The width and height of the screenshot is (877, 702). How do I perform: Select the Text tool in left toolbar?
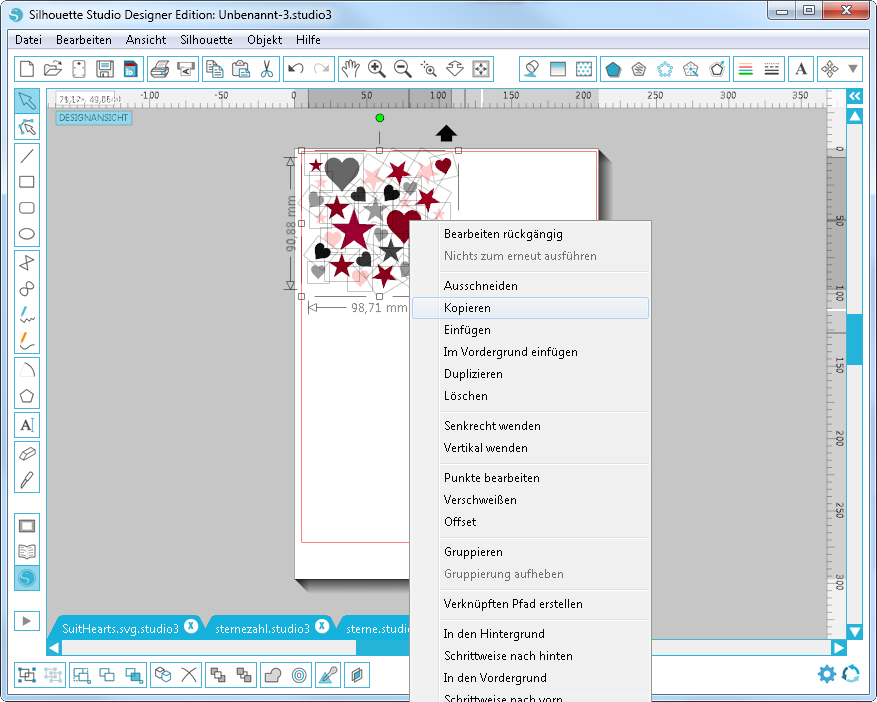click(27, 425)
